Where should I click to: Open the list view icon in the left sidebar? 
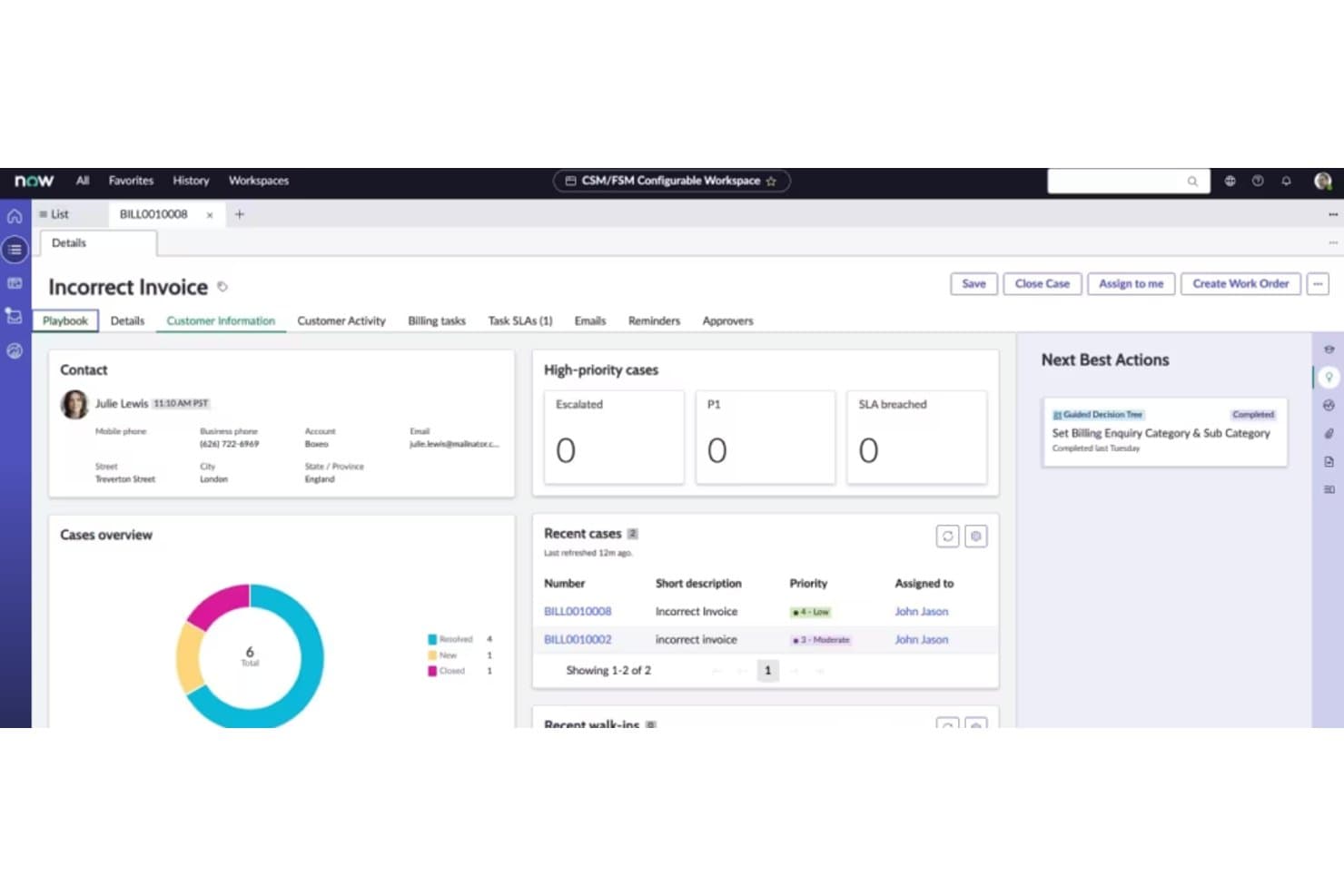tap(15, 249)
